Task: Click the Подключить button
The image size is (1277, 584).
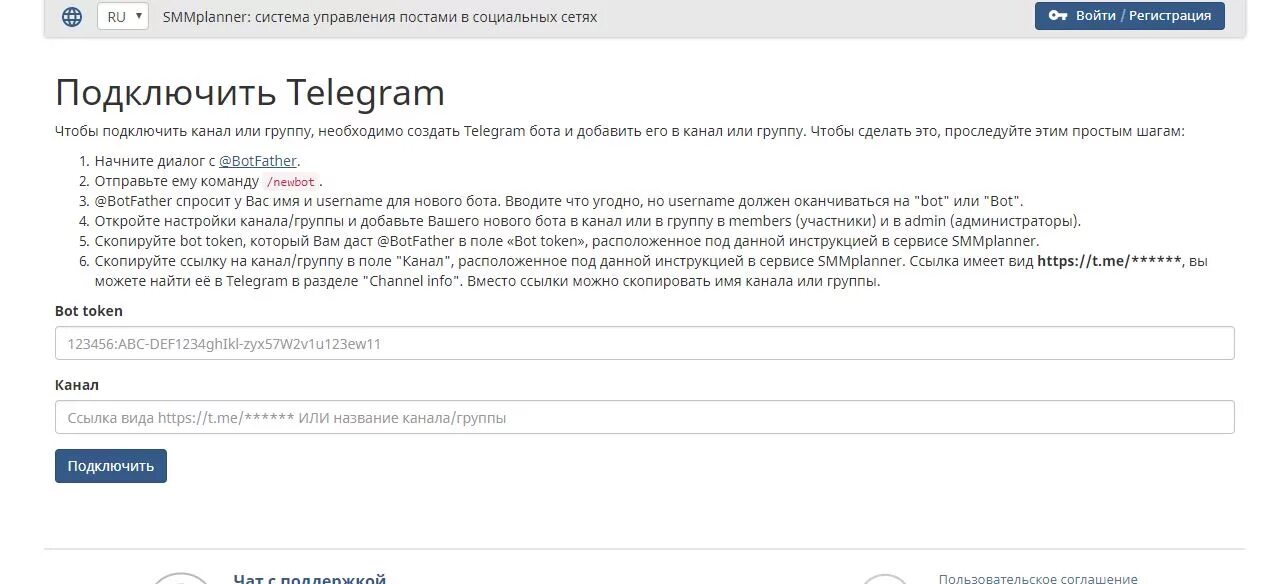Action: [x=111, y=466]
